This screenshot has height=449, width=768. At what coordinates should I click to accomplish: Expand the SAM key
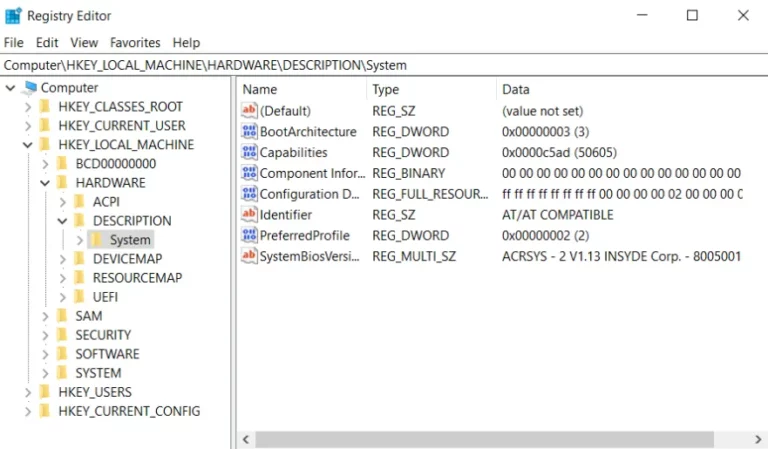tap(45, 316)
